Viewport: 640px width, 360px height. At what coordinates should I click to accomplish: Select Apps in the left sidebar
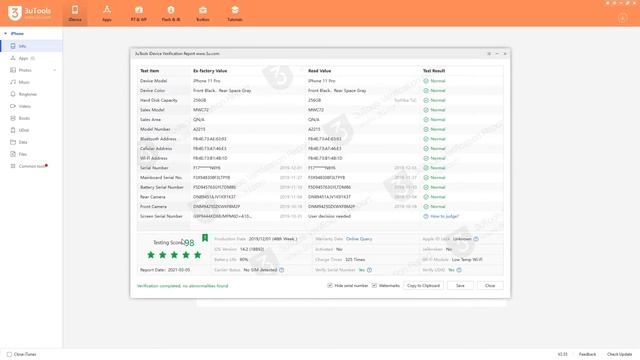point(31,58)
